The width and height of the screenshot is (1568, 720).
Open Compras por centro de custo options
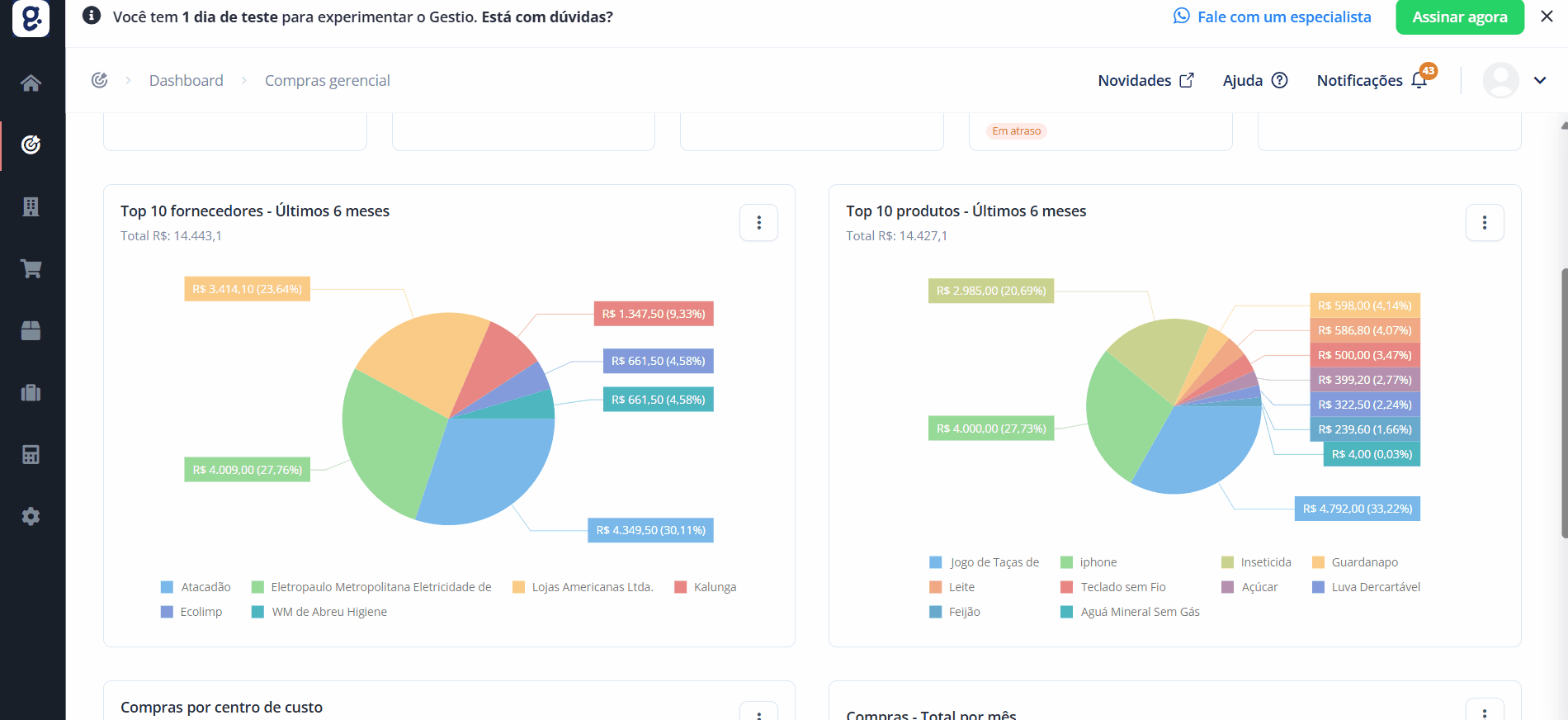[x=759, y=711]
